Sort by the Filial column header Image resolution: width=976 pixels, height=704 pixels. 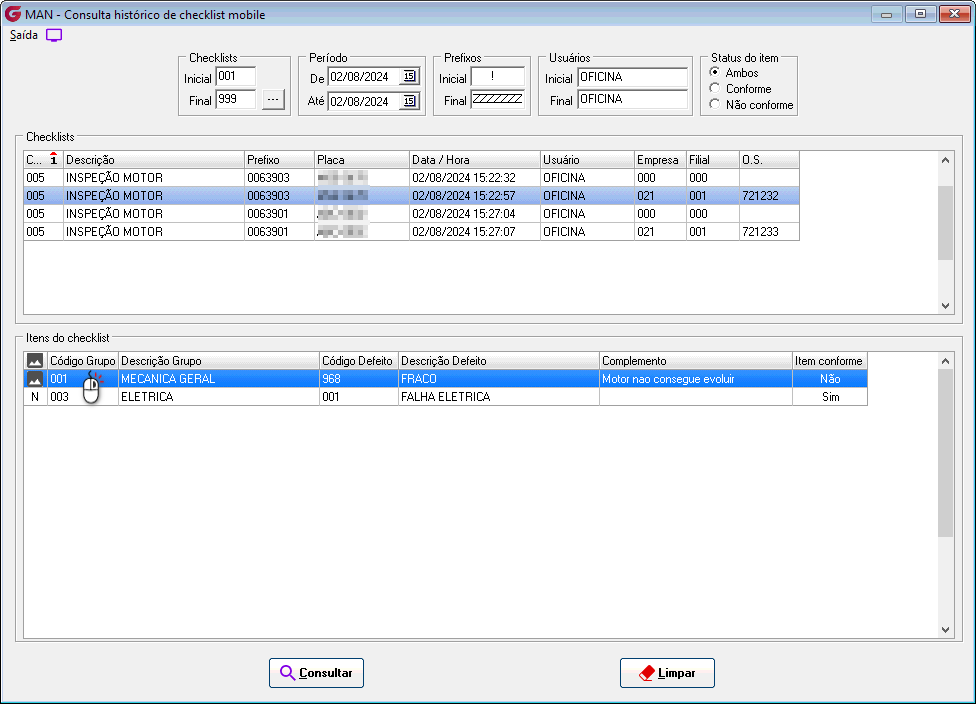tap(713, 160)
